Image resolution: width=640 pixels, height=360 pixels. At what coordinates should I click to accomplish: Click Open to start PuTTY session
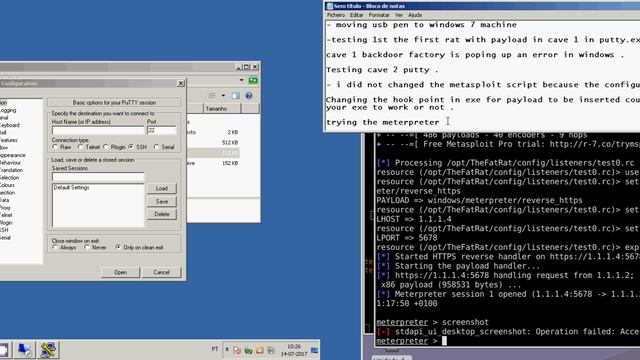tap(120, 272)
